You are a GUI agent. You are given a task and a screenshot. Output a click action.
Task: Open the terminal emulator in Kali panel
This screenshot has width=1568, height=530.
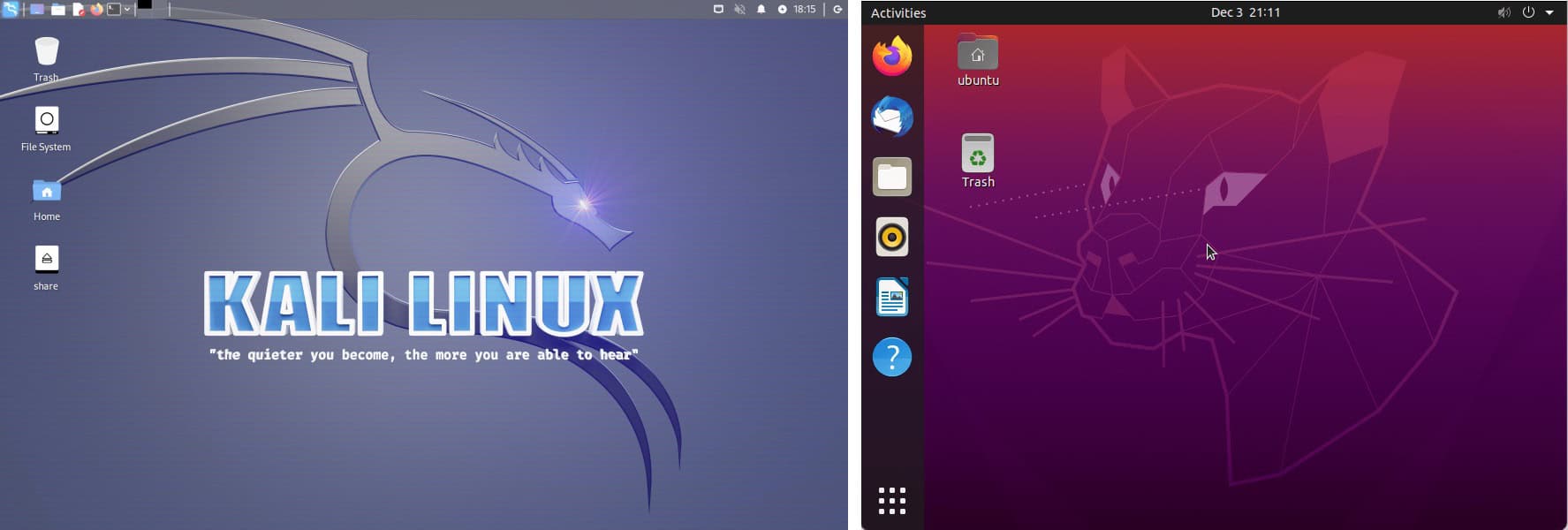click(x=114, y=10)
